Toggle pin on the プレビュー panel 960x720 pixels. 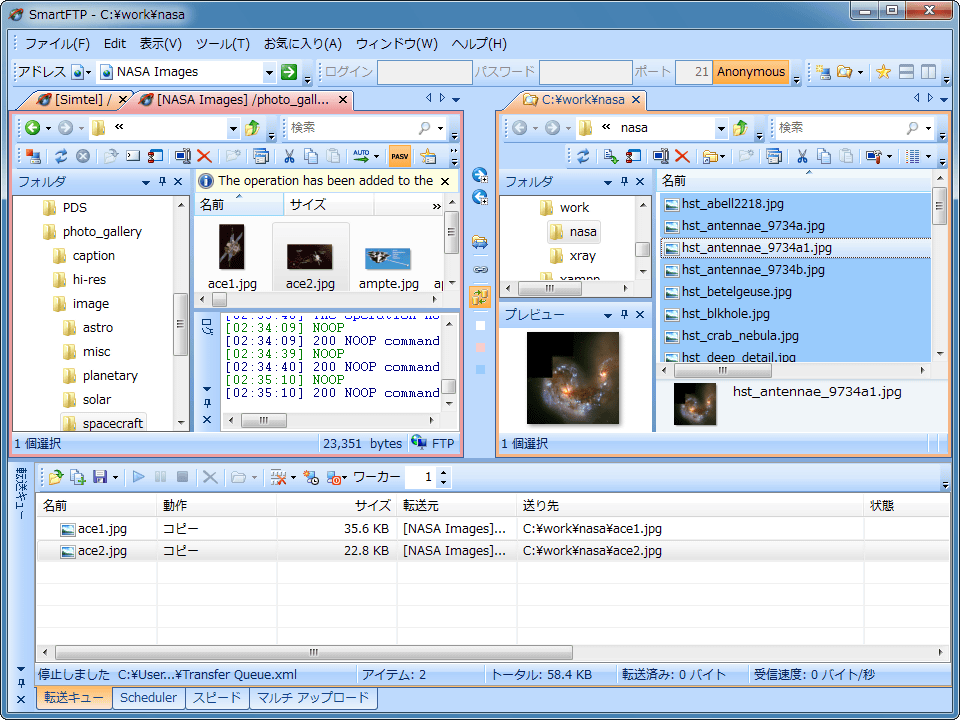pos(624,314)
